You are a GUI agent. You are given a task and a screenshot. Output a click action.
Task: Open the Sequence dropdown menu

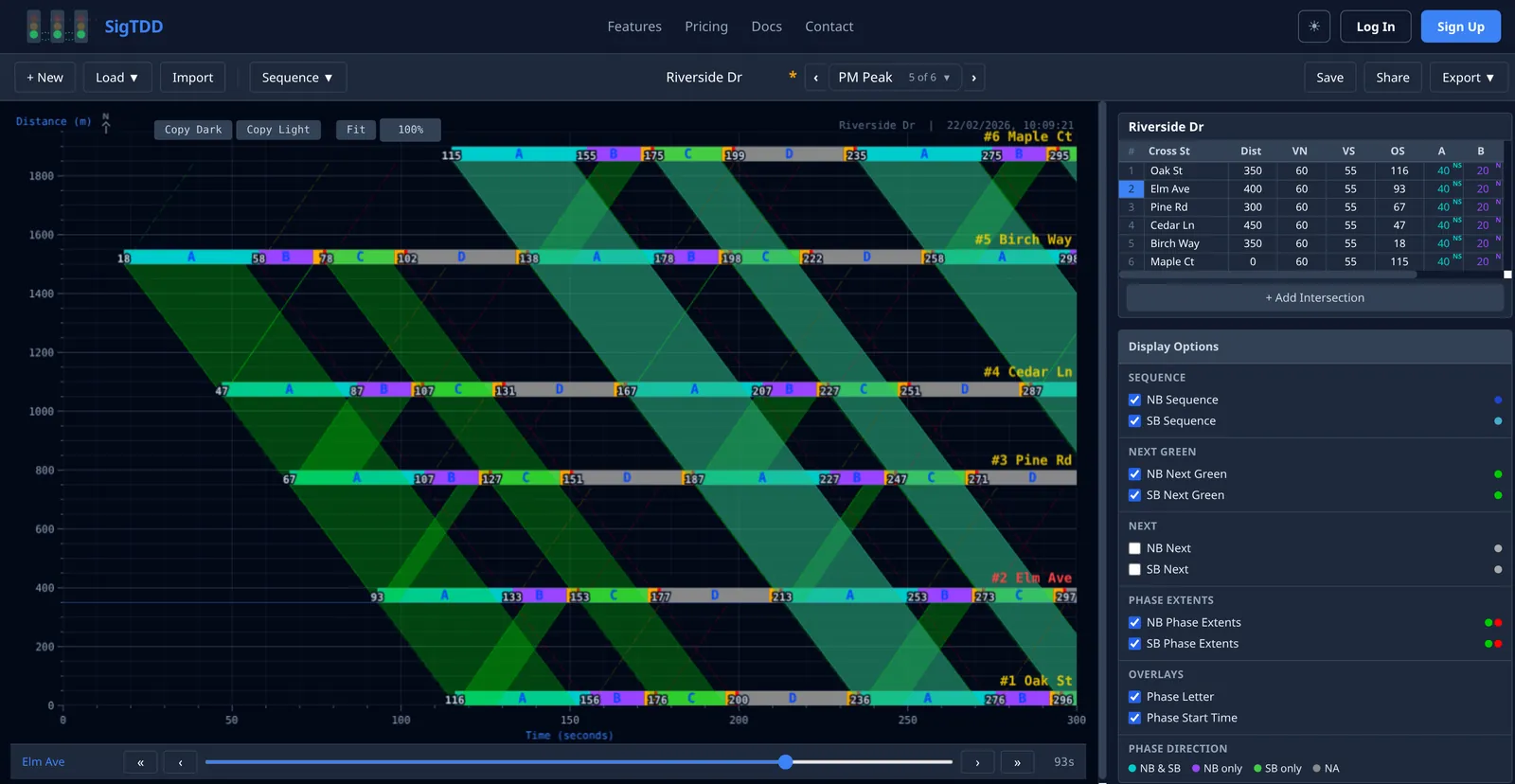coord(297,78)
